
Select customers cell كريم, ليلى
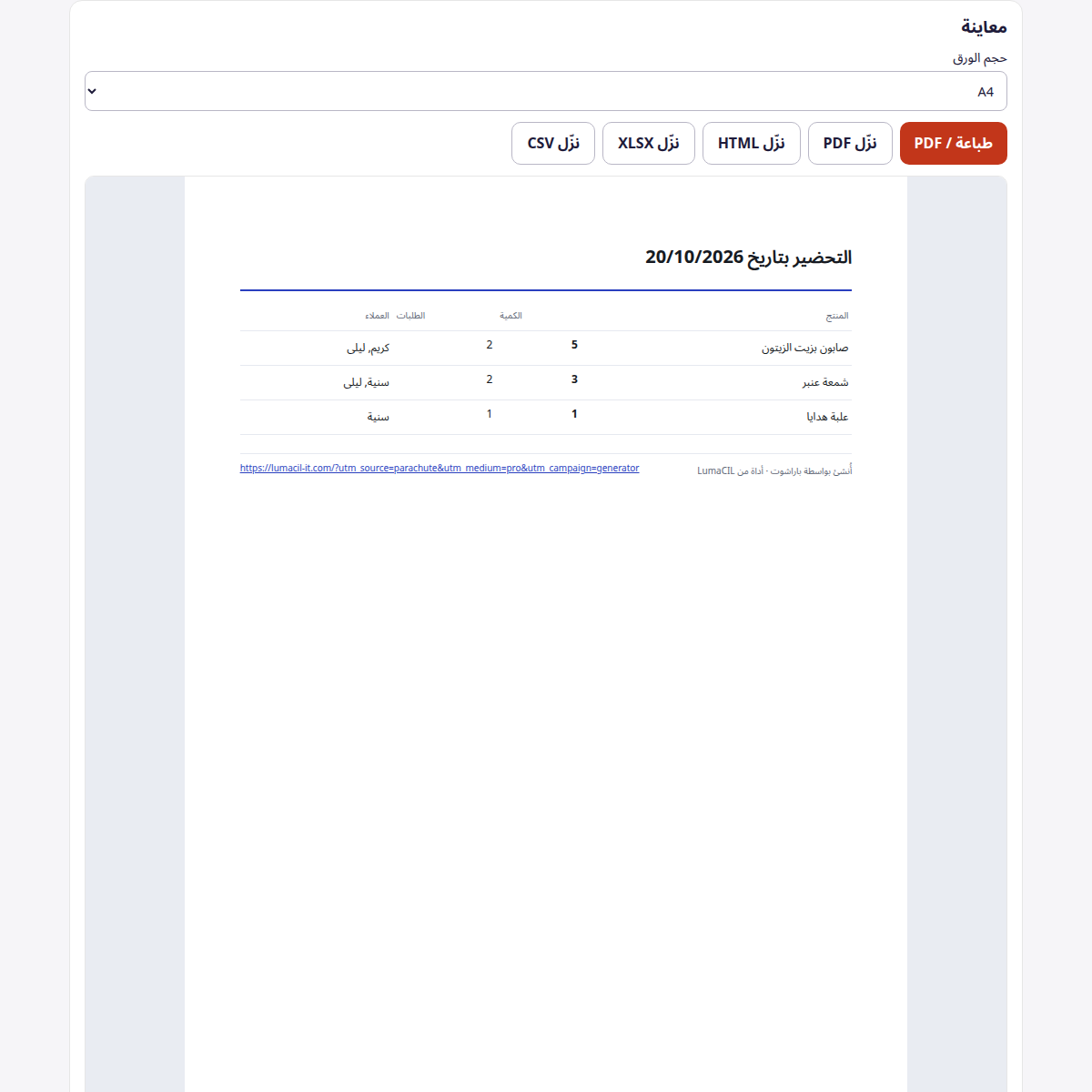(x=369, y=348)
